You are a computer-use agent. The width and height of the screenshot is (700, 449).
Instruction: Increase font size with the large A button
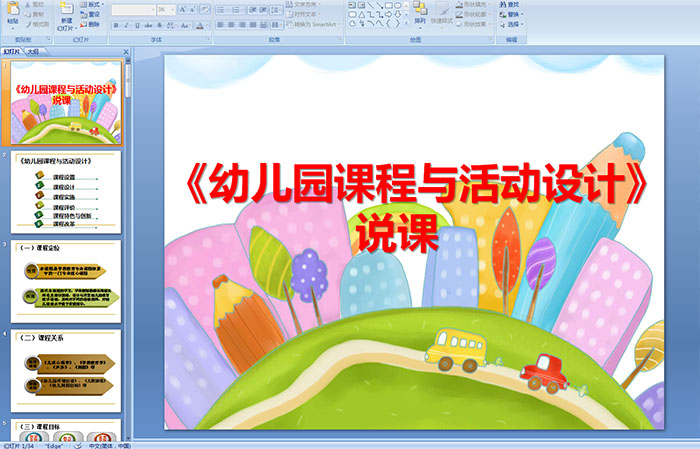click(183, 9)
